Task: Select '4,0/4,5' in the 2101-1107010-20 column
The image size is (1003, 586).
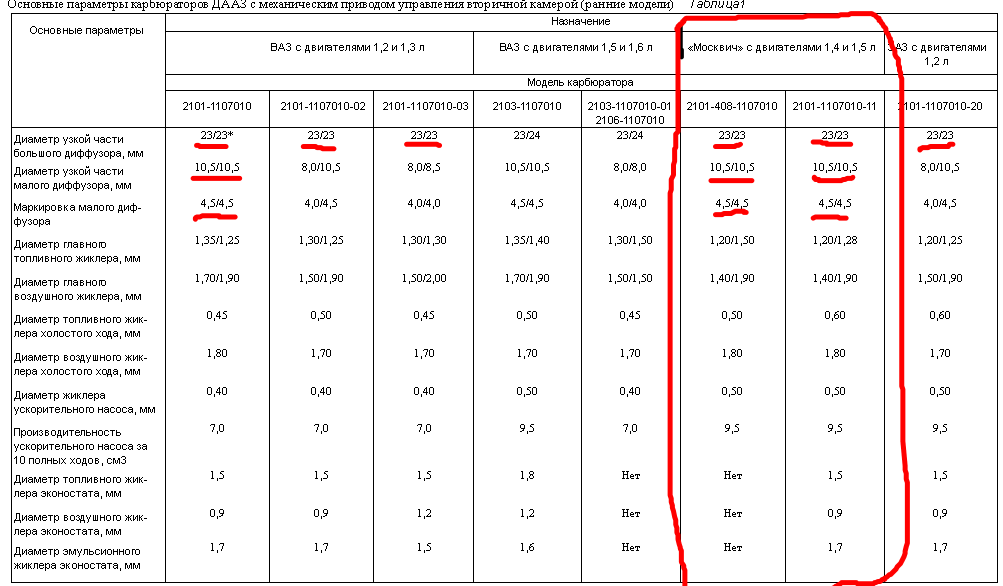Action: [940, 203]
